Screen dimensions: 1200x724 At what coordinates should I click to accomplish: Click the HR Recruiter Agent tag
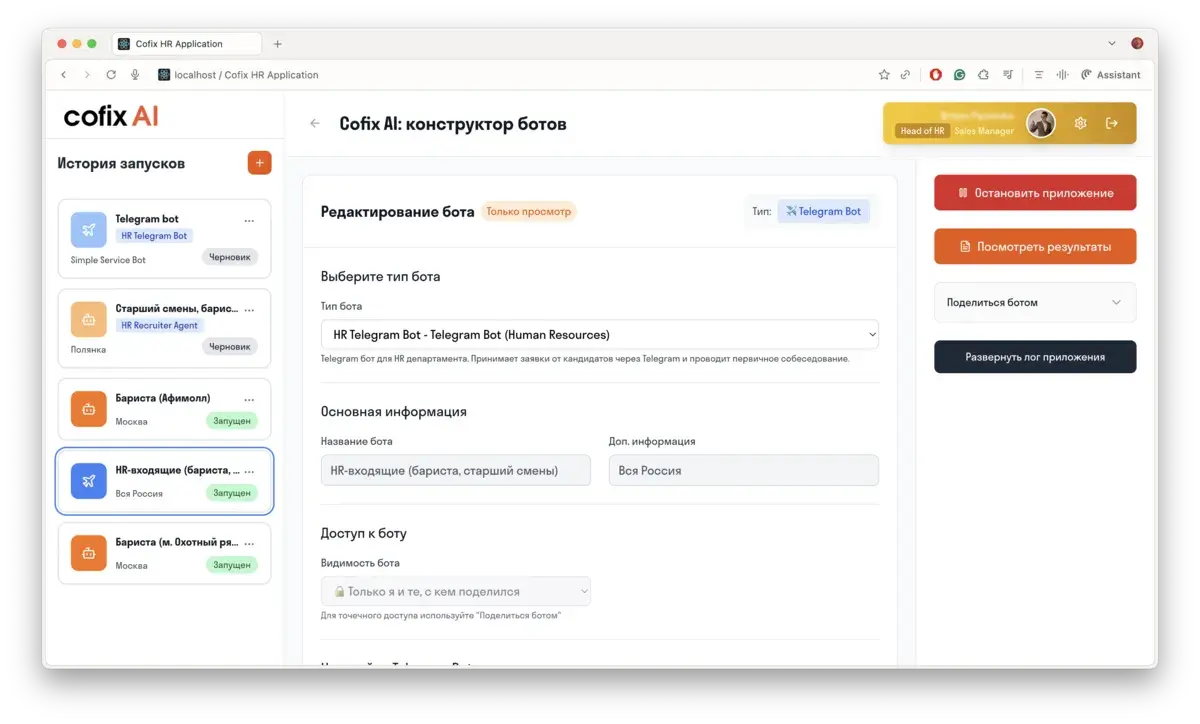coord(159,326)
